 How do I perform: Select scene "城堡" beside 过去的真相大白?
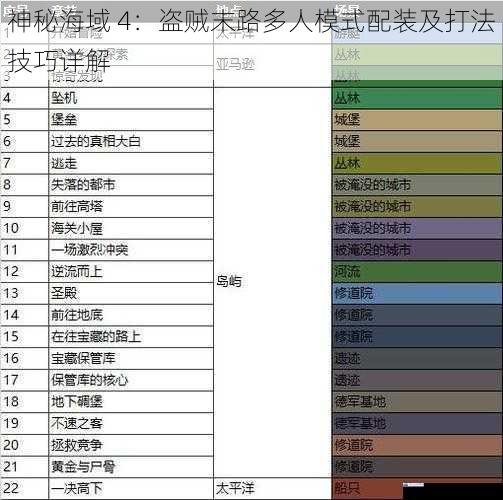pyautogui.click(x=417, y=142)
